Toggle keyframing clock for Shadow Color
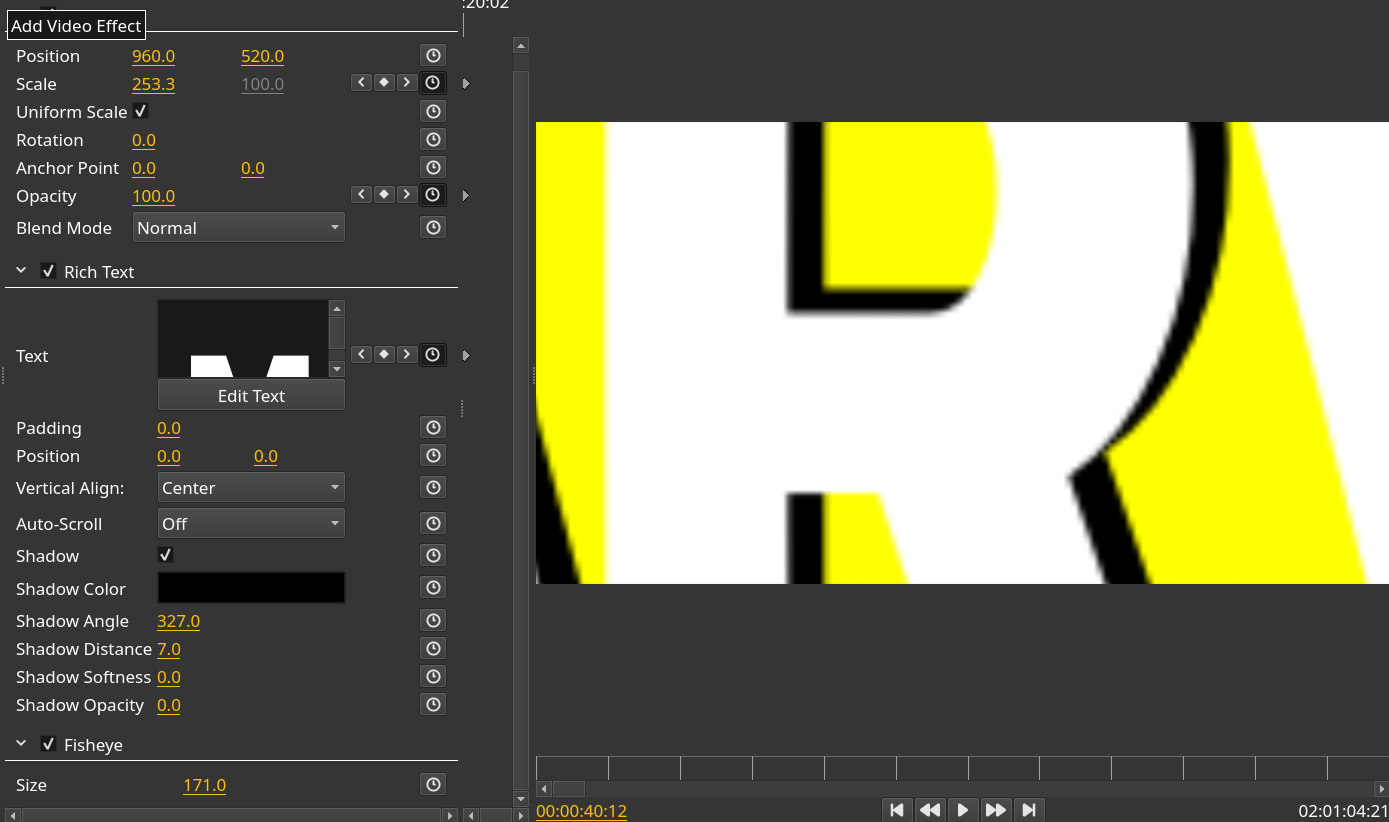 click(433, 587)
